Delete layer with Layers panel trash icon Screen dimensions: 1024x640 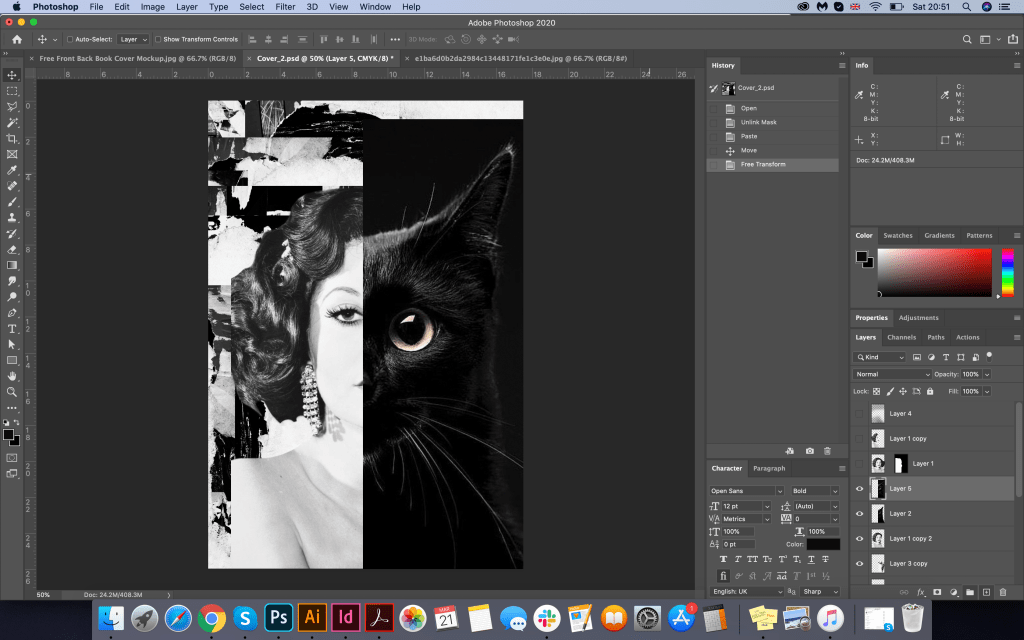(1003, 592)
